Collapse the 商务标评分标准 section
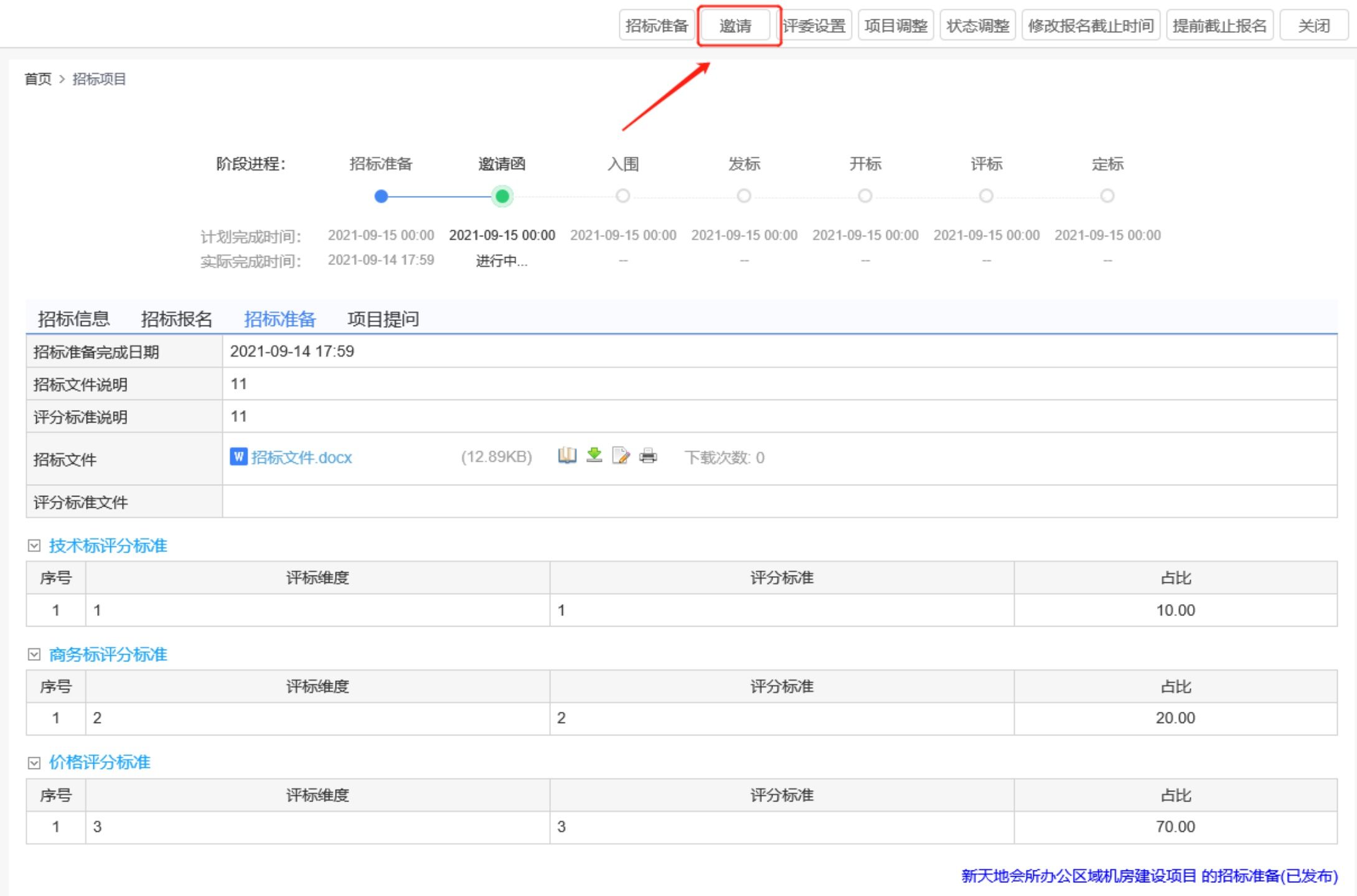1357x896 pixels. (x=34, y=655)
